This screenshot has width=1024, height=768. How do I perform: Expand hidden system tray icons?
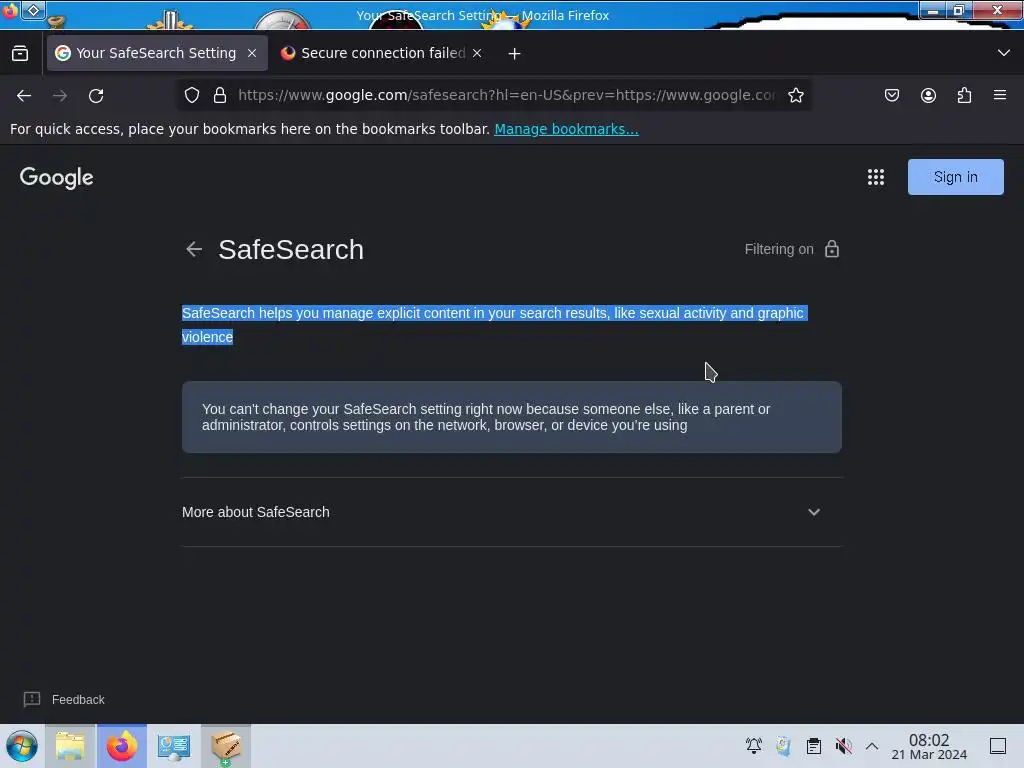click(872, 746)
